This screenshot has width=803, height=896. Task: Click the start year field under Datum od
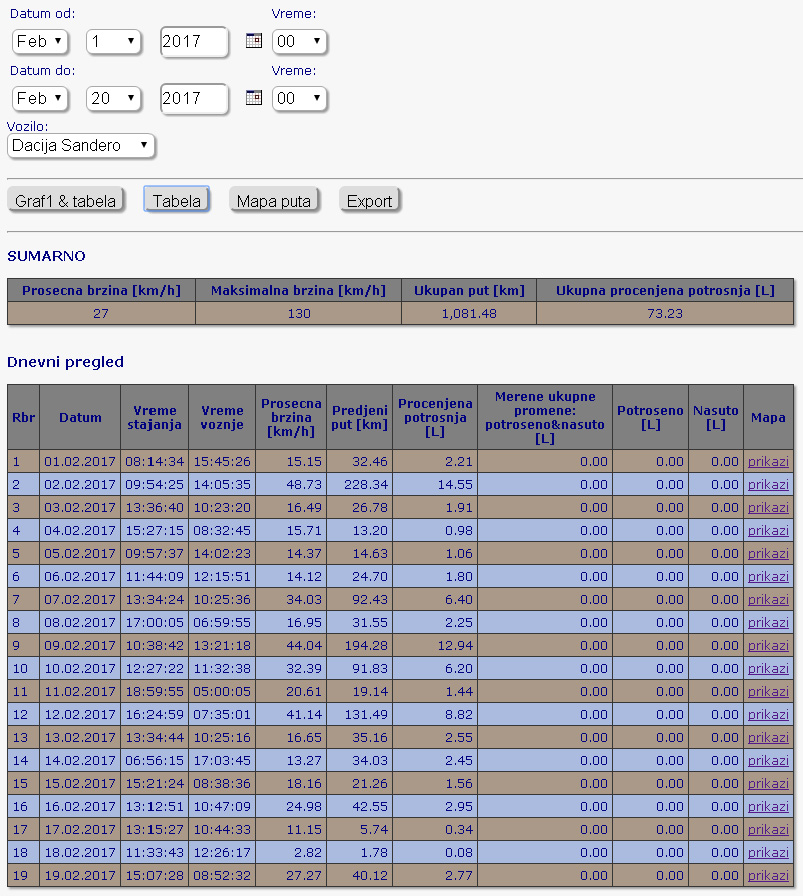coord(194,41)
